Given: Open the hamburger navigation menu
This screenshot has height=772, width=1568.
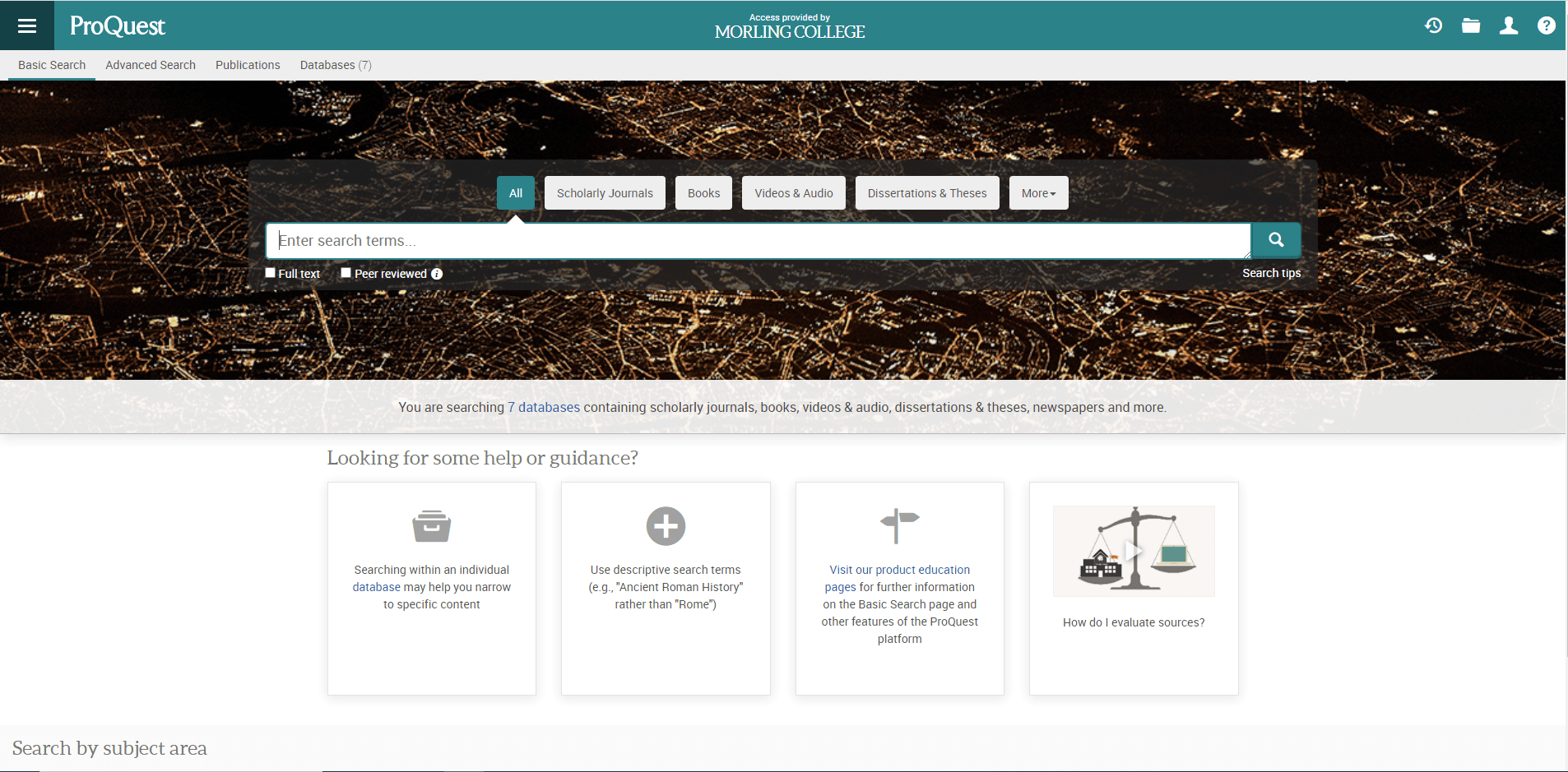Looking at the screenshot, I should [27, 25].
